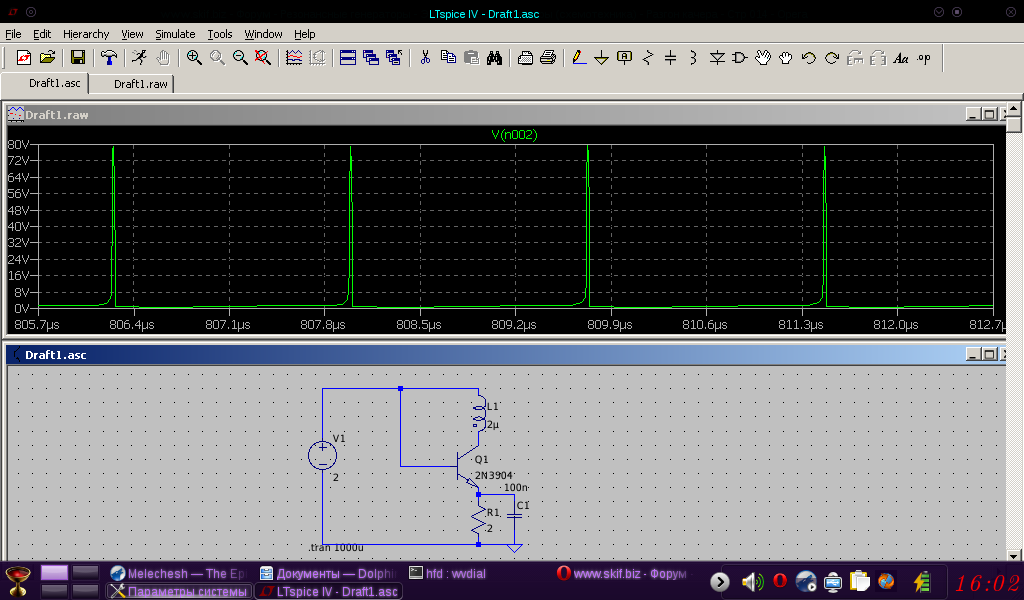1024x600 pixels.
Task: Open the Edit menu
Action: point(42,34)
